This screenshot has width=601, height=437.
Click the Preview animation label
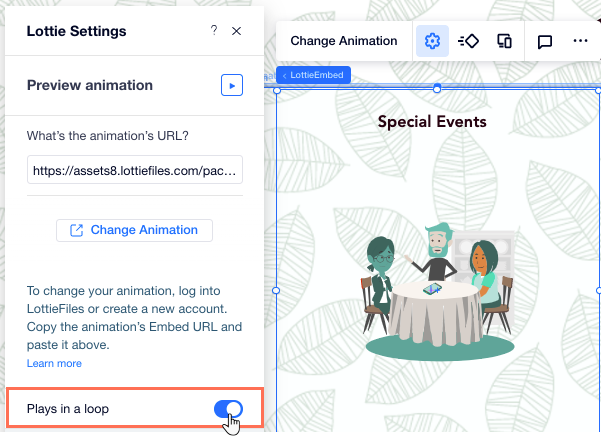90,85
